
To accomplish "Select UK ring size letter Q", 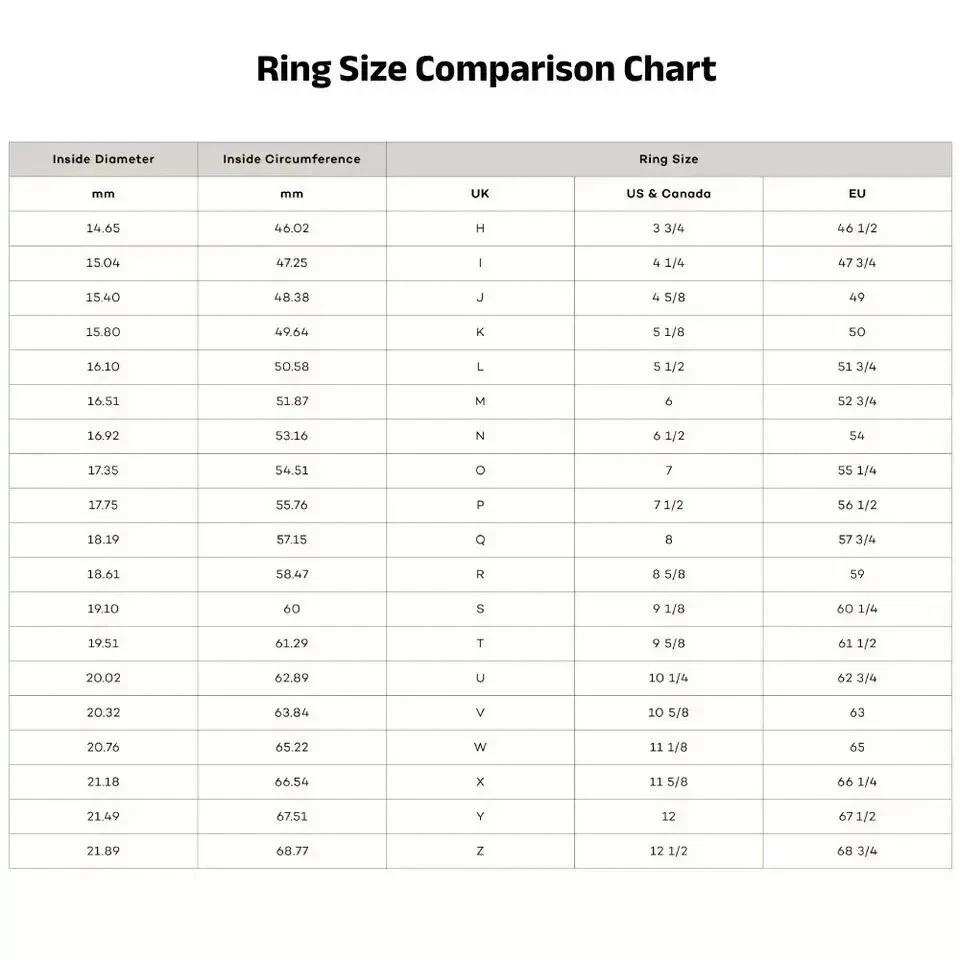I will click(480, 540).
